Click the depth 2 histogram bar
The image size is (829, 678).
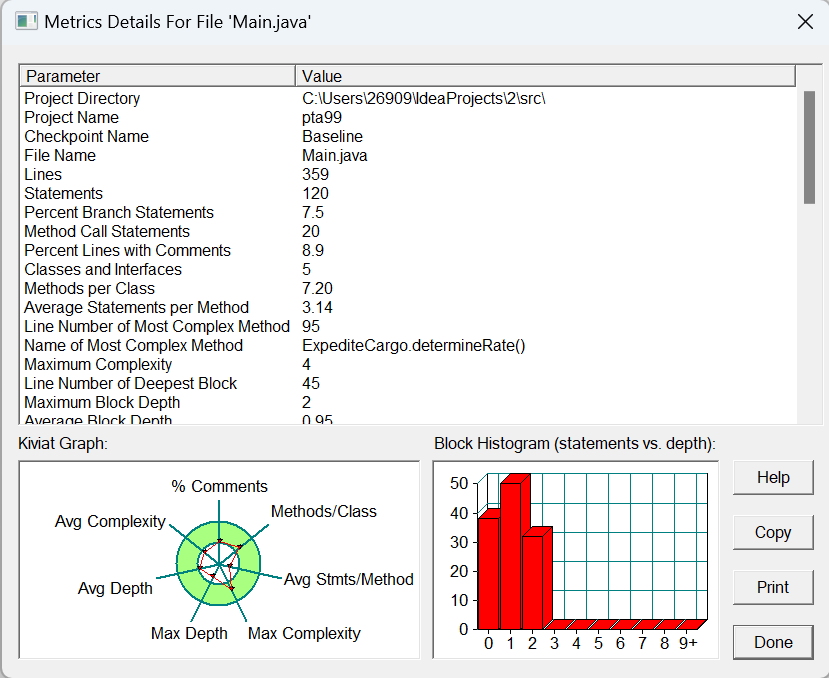[x=533, y=582]
